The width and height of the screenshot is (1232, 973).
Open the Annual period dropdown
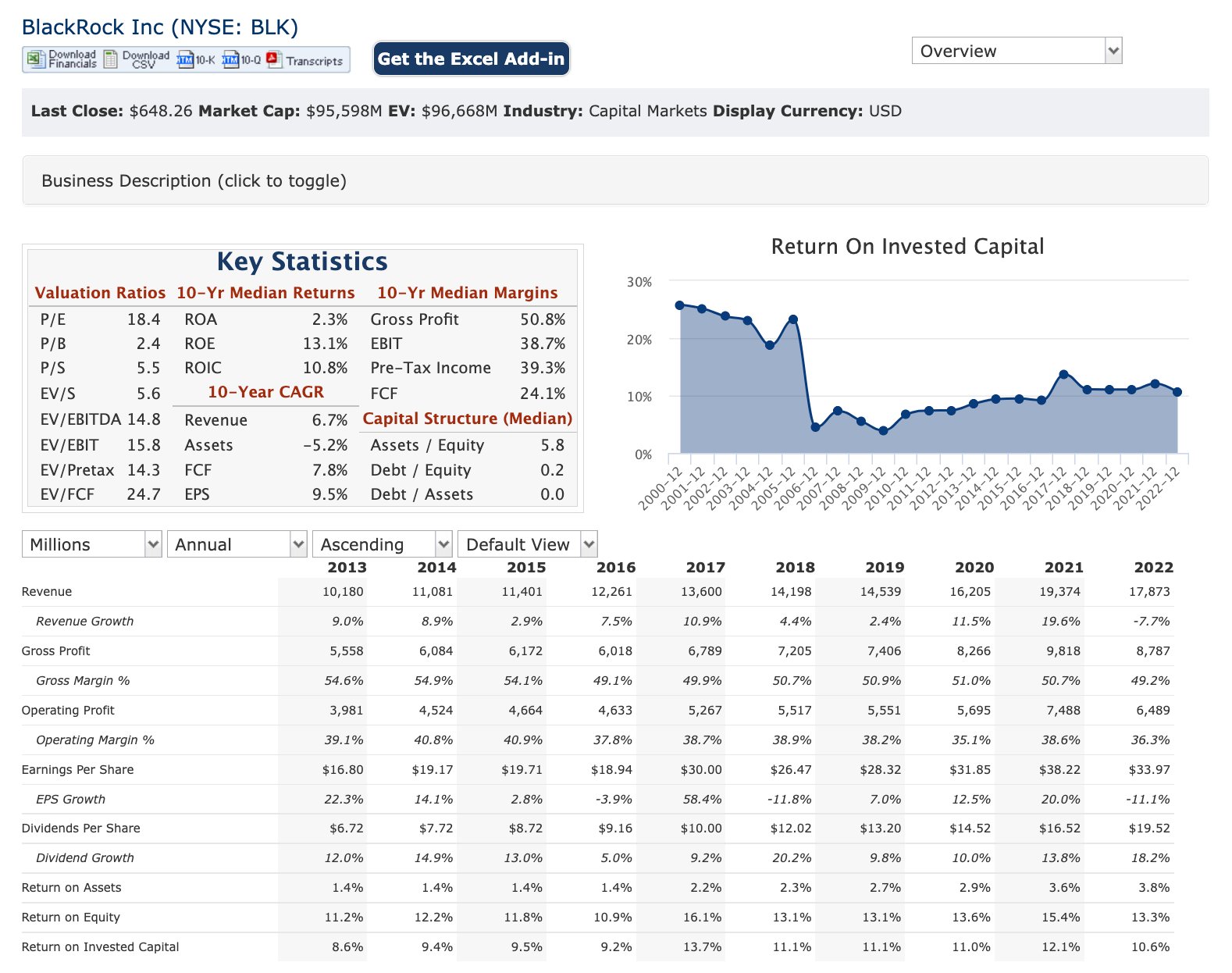pyautogui.click(x=237, y=544)
